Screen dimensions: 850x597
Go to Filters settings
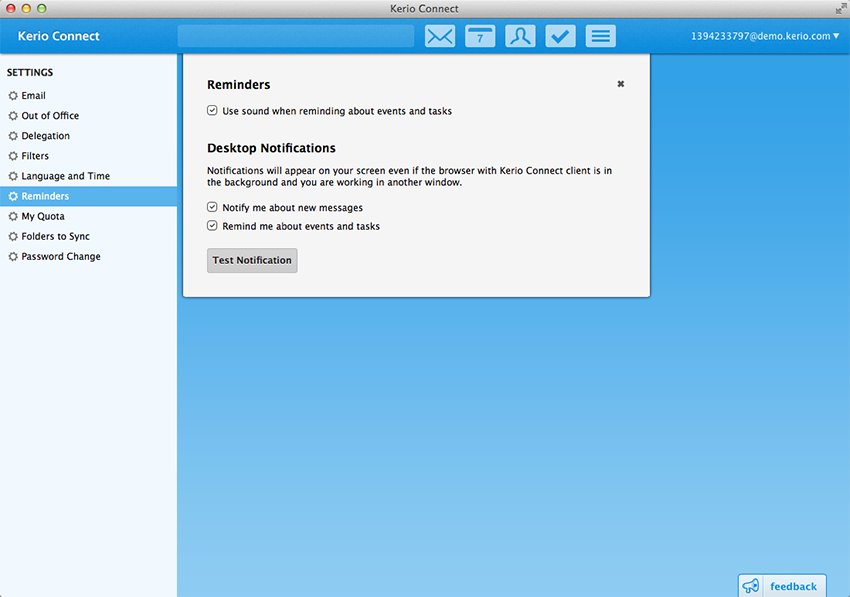point(35,156)
